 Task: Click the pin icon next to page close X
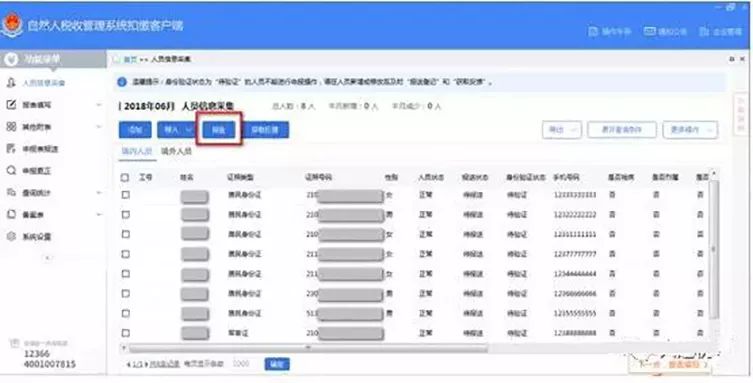coord(732,59)
